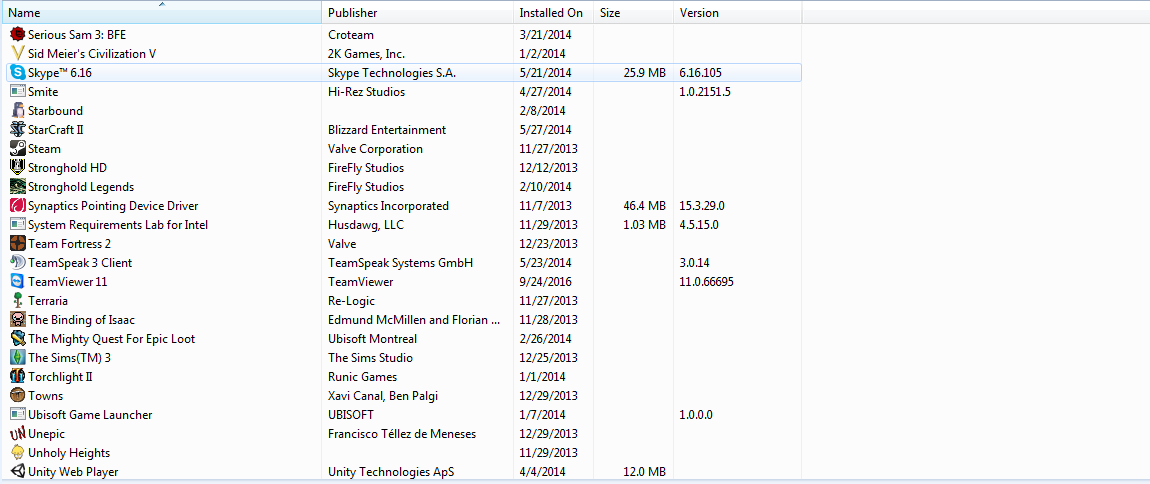Select the Sid Meier's Civilization V name

(92, 54)
